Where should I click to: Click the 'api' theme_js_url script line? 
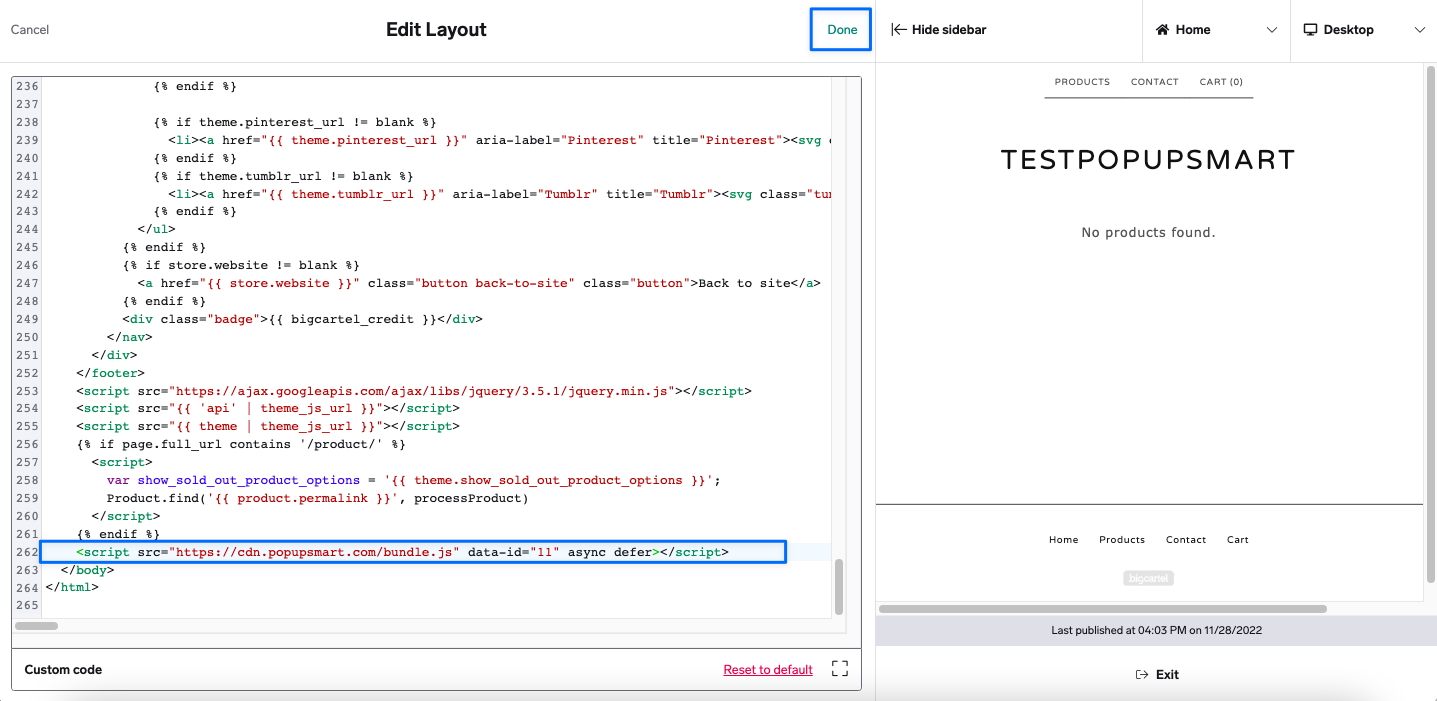click(x=268, y=409)
